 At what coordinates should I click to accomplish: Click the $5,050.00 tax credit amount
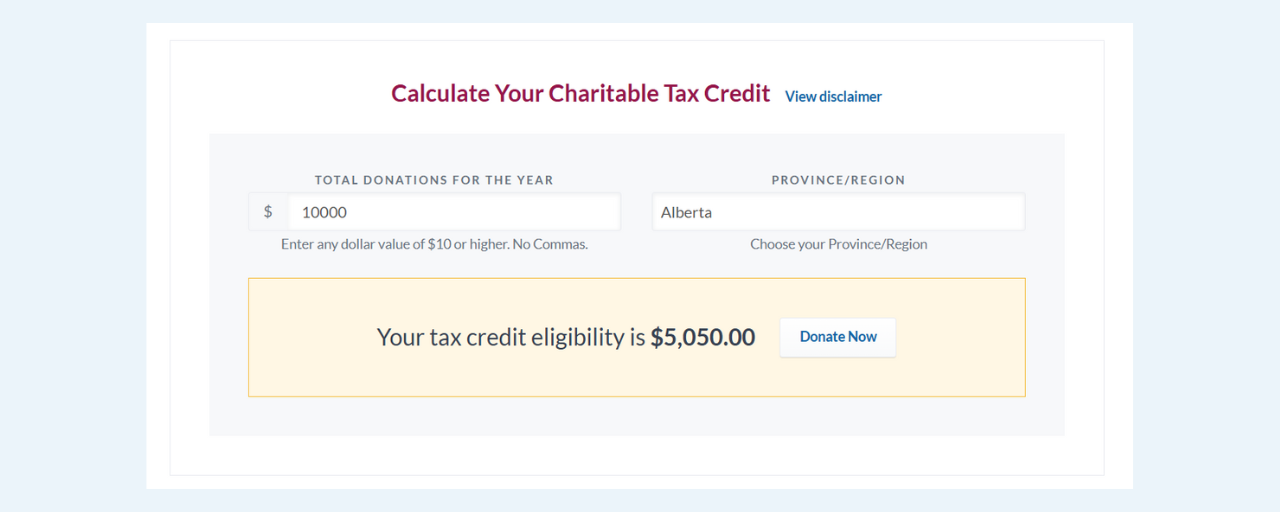702,338
